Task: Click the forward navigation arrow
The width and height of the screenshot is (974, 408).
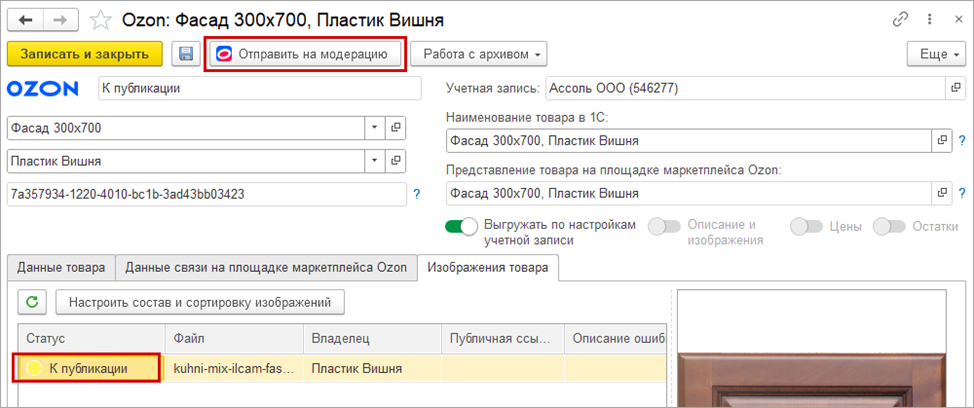Action: (61, 19)
